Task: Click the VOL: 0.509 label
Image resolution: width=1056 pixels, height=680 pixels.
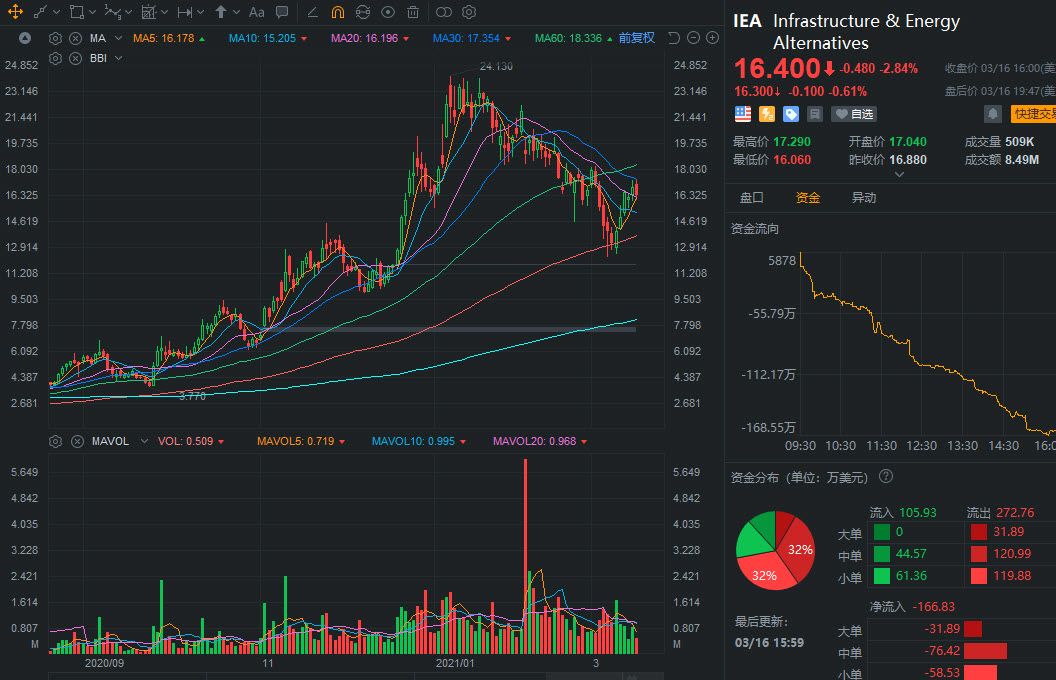Action: [x=185, y=442]
